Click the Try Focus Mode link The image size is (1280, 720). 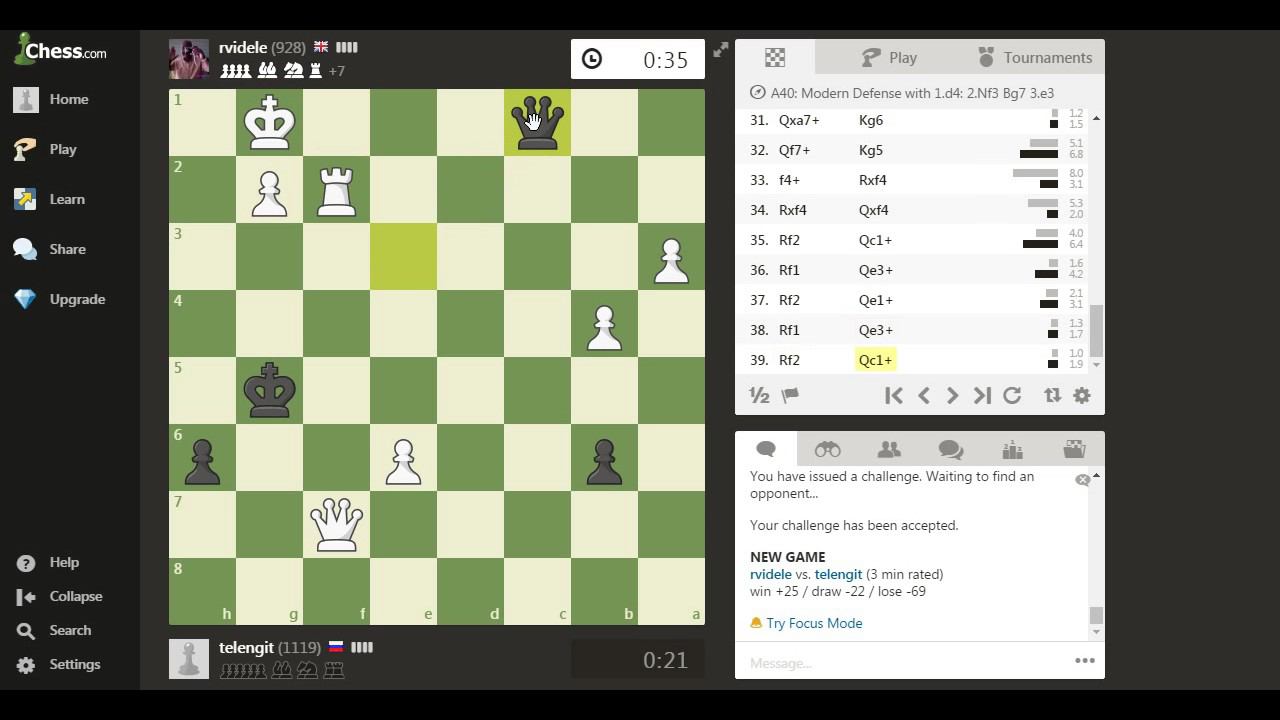point(814,623)
